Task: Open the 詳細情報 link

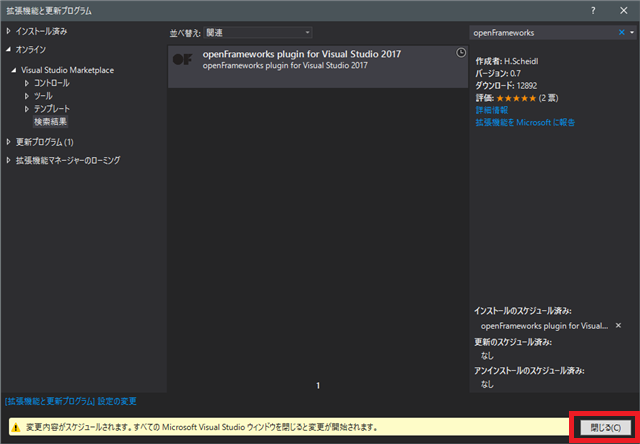Action: point(492,110)
